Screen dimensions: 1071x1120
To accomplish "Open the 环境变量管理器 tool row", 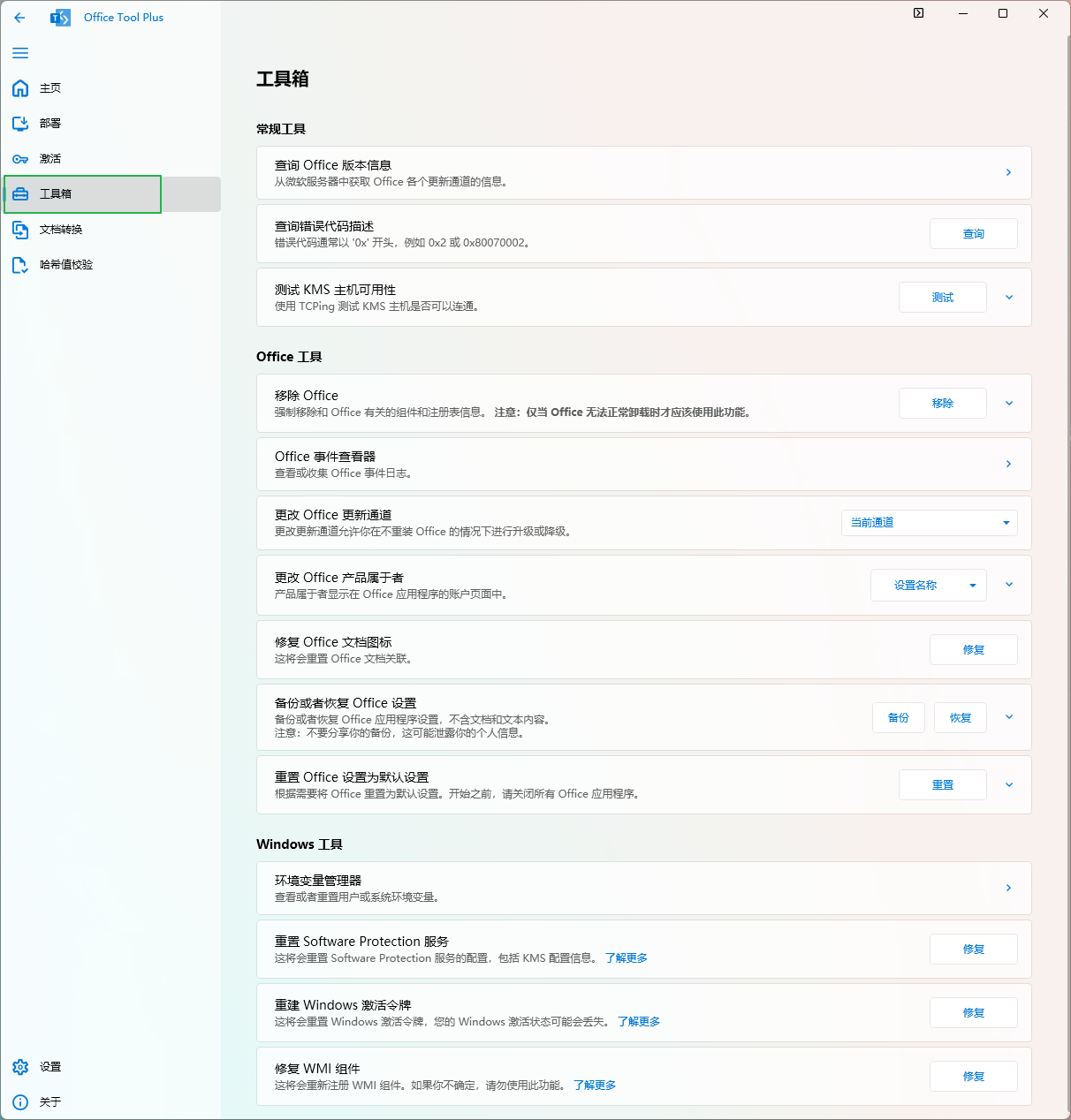I will tap(643, 888).
